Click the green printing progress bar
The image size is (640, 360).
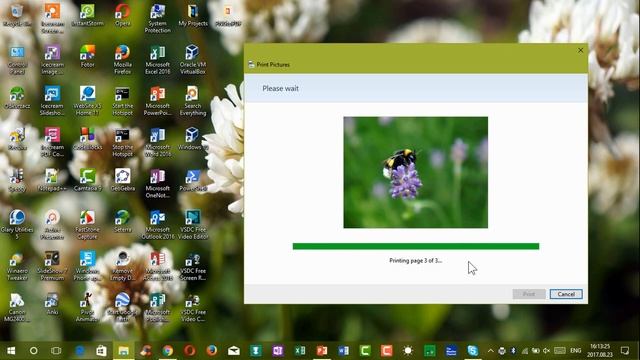click(416, 246)
